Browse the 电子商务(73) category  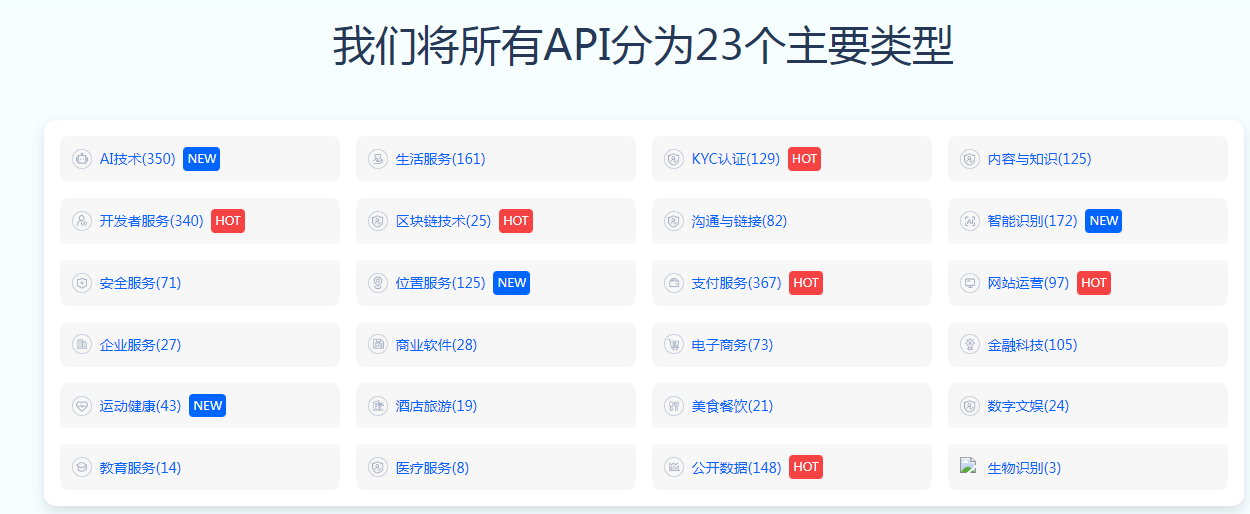point(733,345)
